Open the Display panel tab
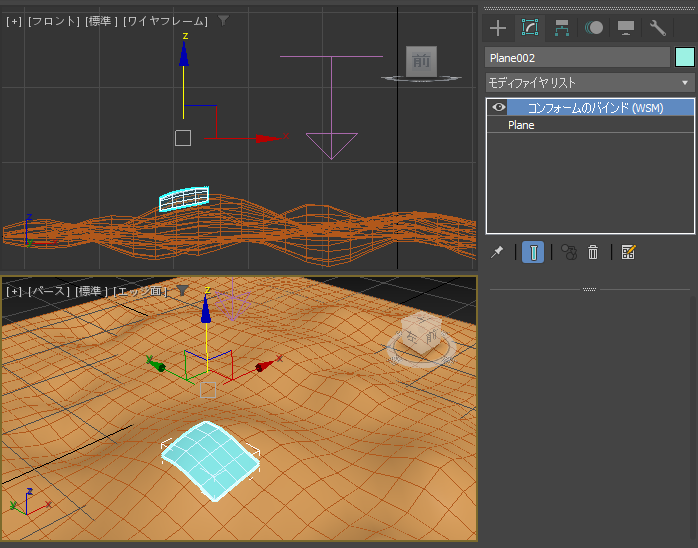 coord(625,28)
